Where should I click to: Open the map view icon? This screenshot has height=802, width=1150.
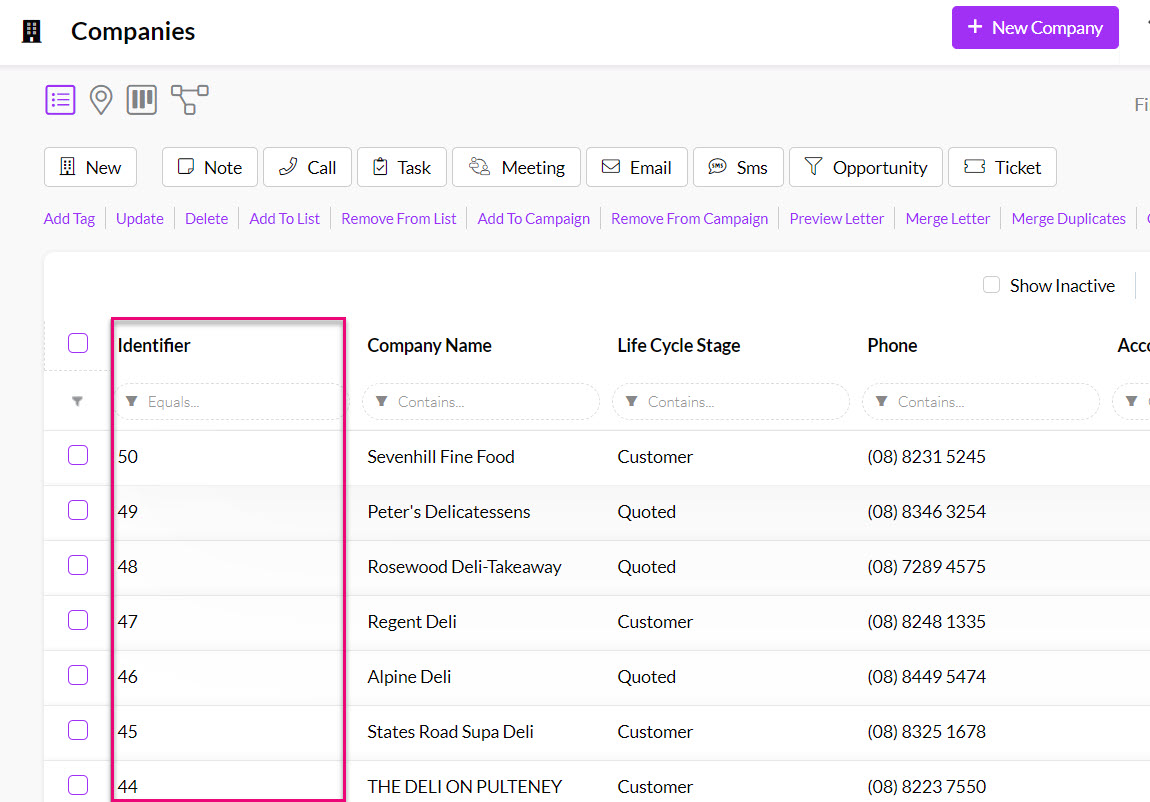pos(101,100)
